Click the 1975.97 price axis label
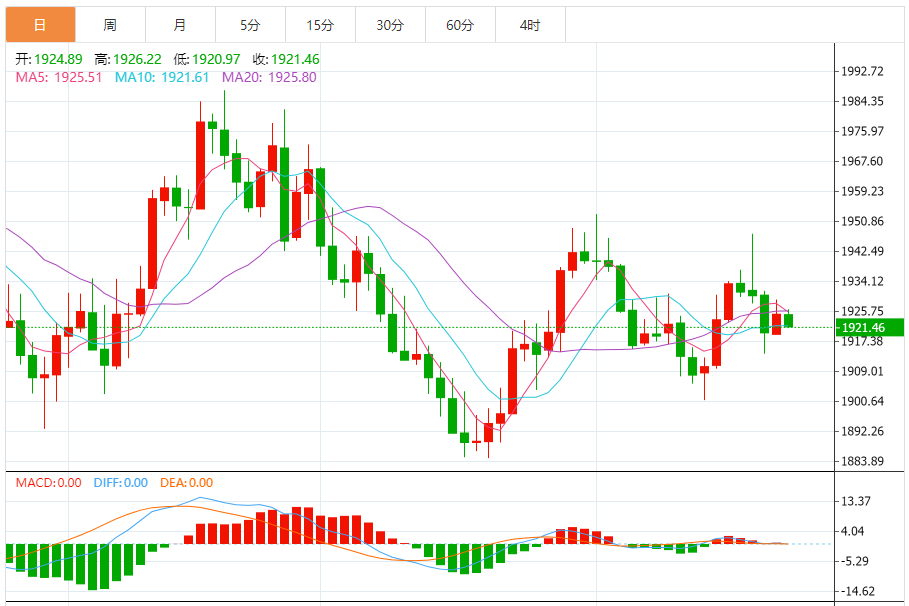This screenshot has height=606, width=909. tap(863, 131)
